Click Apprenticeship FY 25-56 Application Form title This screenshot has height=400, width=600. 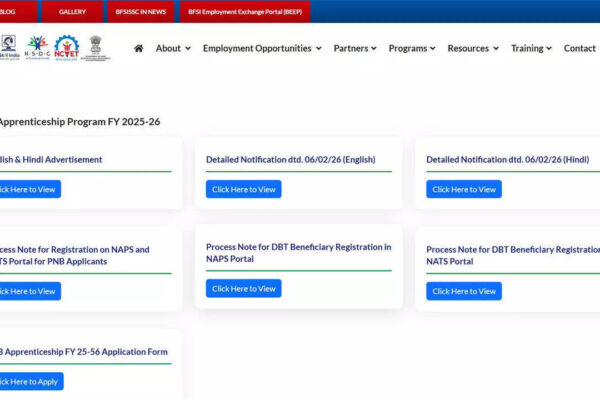tap(83, 351)
